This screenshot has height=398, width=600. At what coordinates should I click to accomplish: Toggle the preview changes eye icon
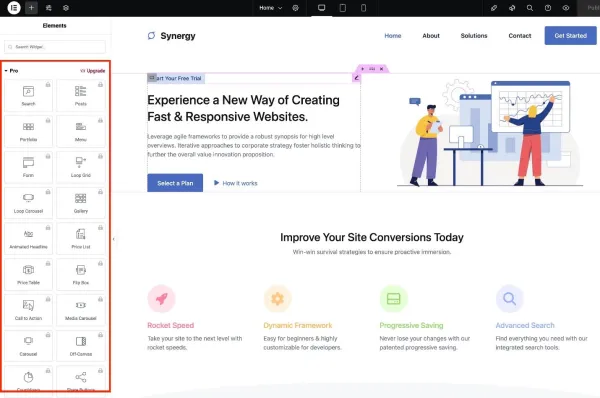(x=566, y=8)
